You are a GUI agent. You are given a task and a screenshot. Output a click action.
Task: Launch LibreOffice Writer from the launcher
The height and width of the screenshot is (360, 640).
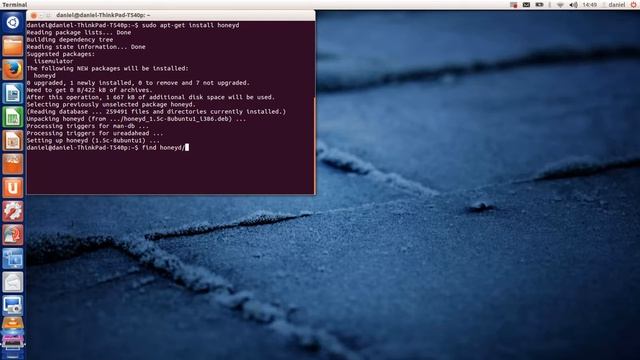pos(13,93)
